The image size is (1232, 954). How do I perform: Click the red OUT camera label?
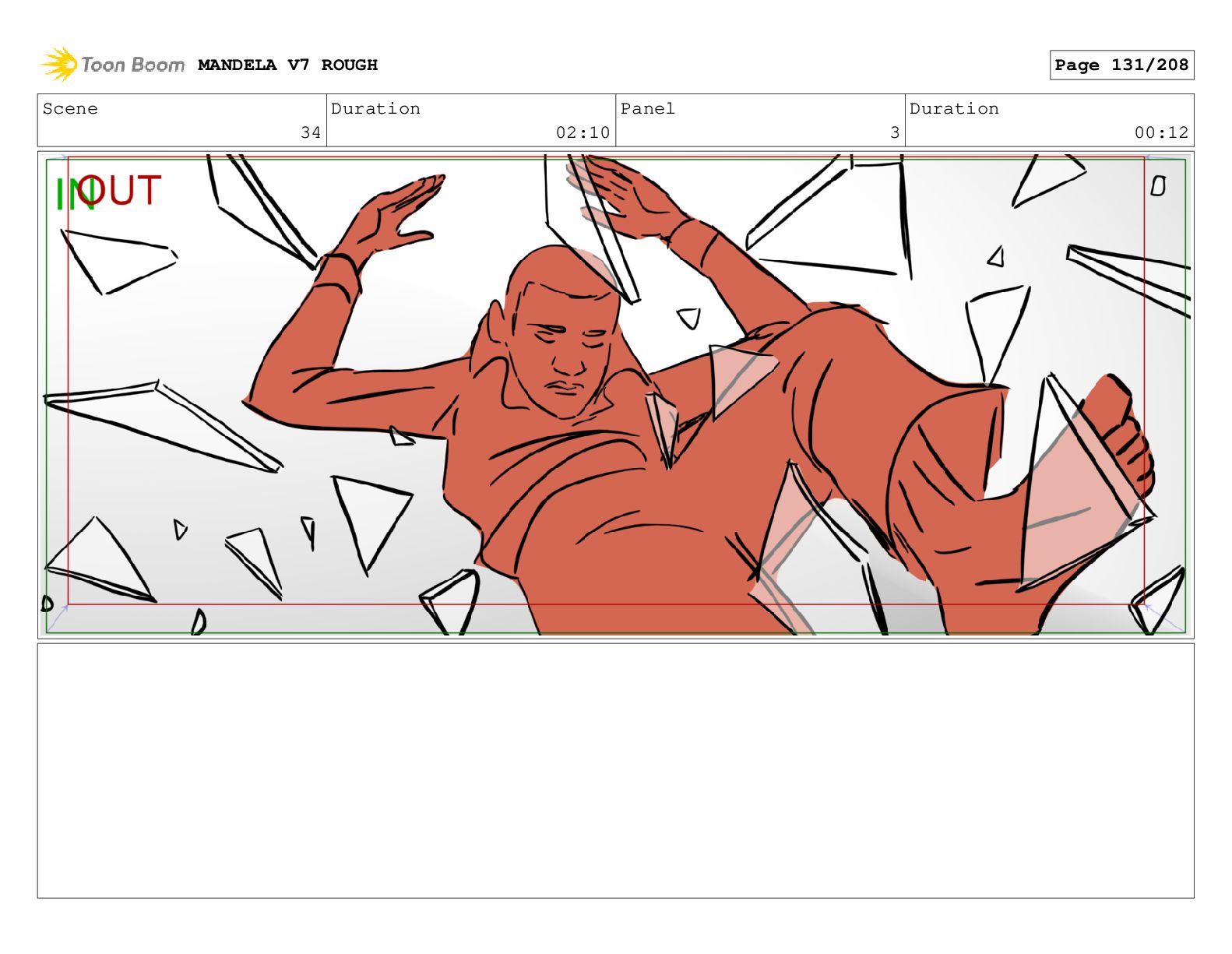pos(121,190)
